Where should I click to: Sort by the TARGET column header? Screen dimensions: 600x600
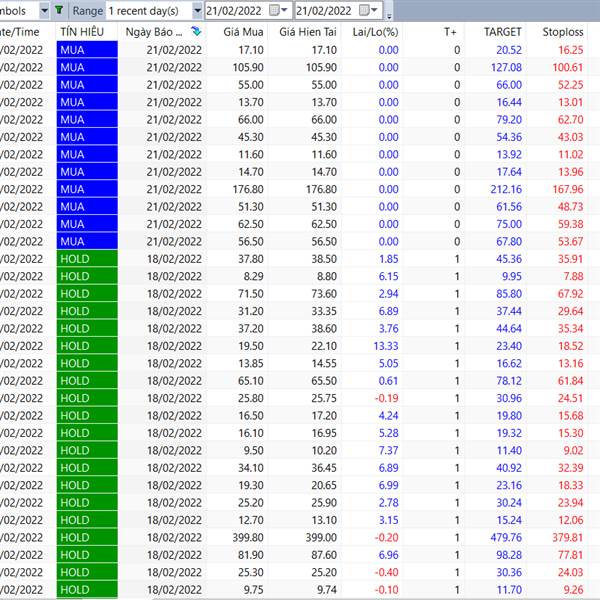tap(502, 32)
